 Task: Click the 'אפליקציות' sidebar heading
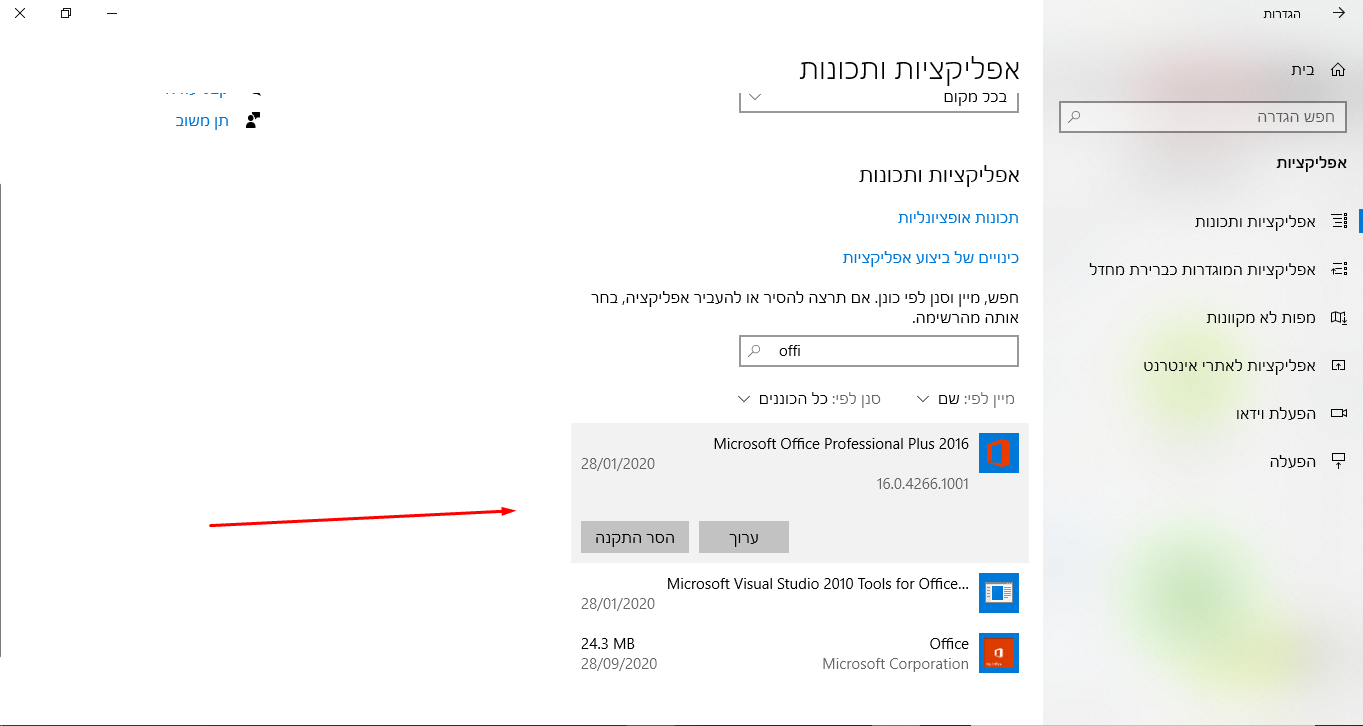[x=1312, y=162]
